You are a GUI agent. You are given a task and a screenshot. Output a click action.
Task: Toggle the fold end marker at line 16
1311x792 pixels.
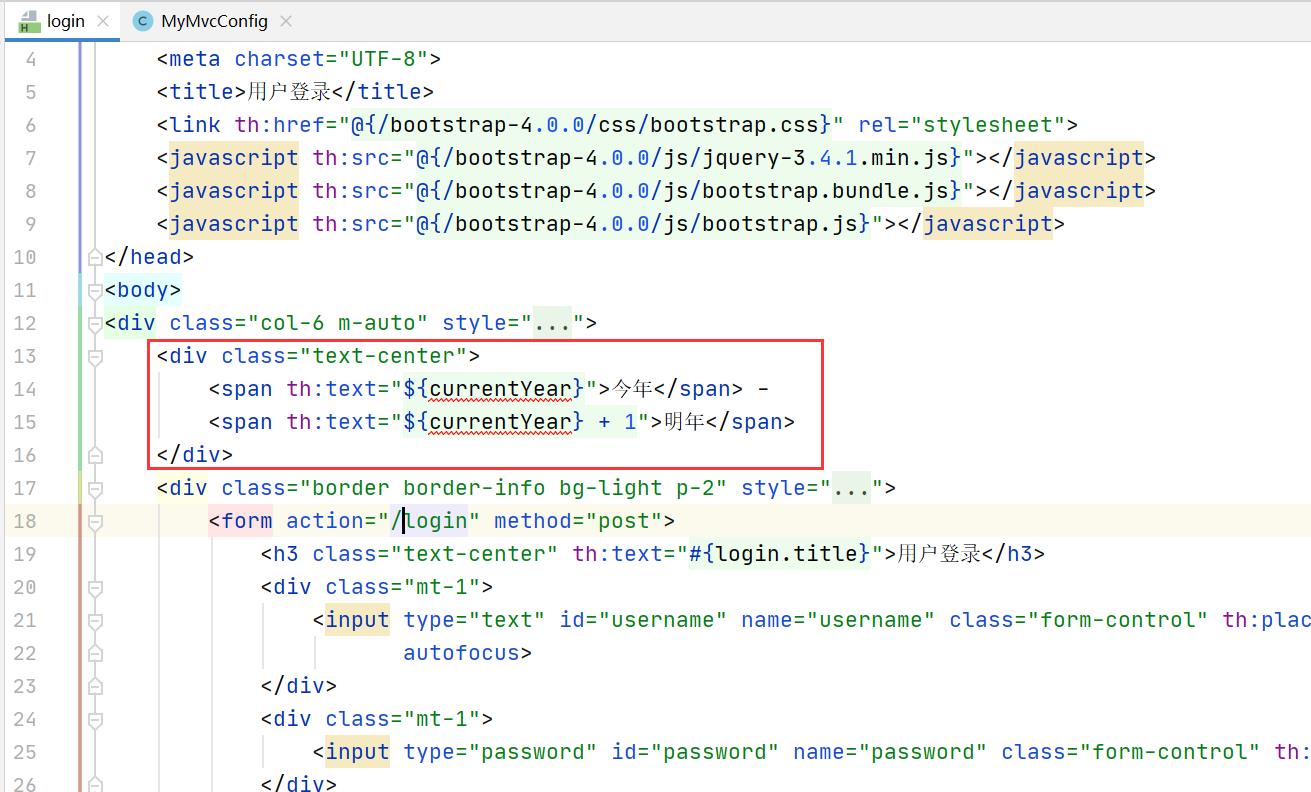(95, 455)
